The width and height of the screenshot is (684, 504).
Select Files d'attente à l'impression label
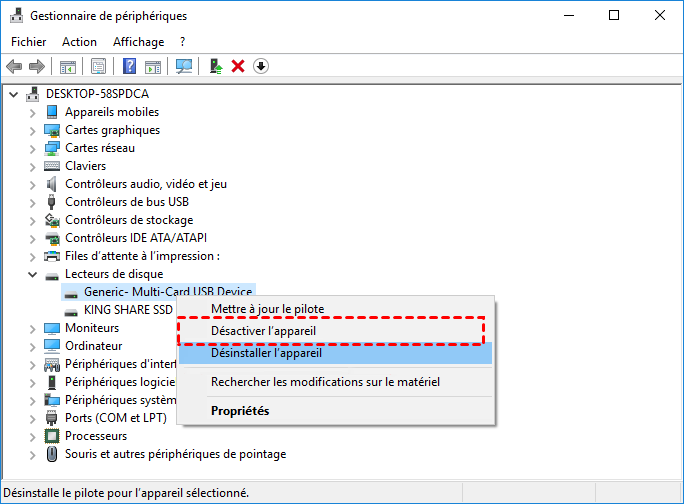pos(142,256)
